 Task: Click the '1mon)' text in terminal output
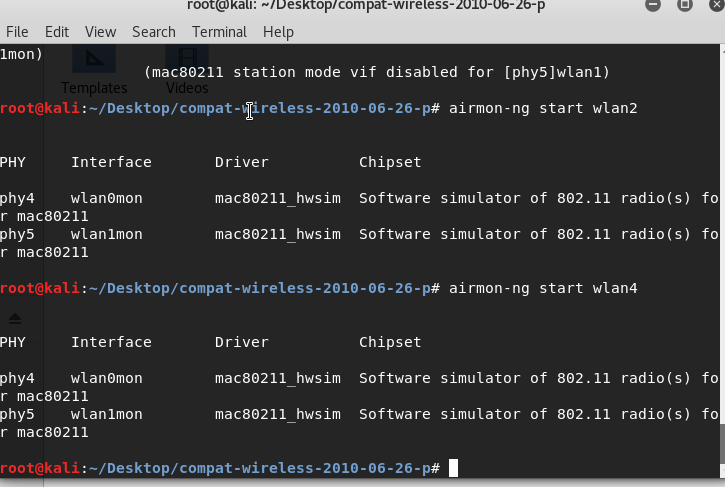tap(21, 54)
